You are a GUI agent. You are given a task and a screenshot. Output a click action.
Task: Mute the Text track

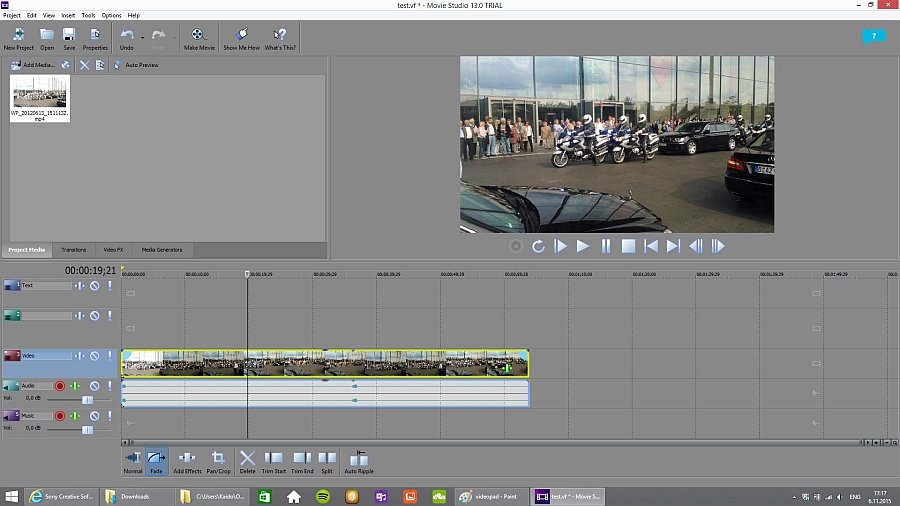click(x=95, y=286)
